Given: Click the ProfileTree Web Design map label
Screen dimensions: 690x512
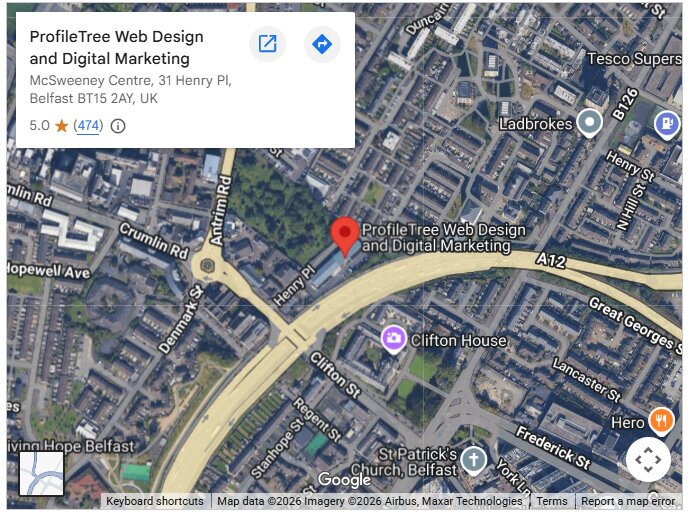Looking at the screenshot, I should [444, 238].
